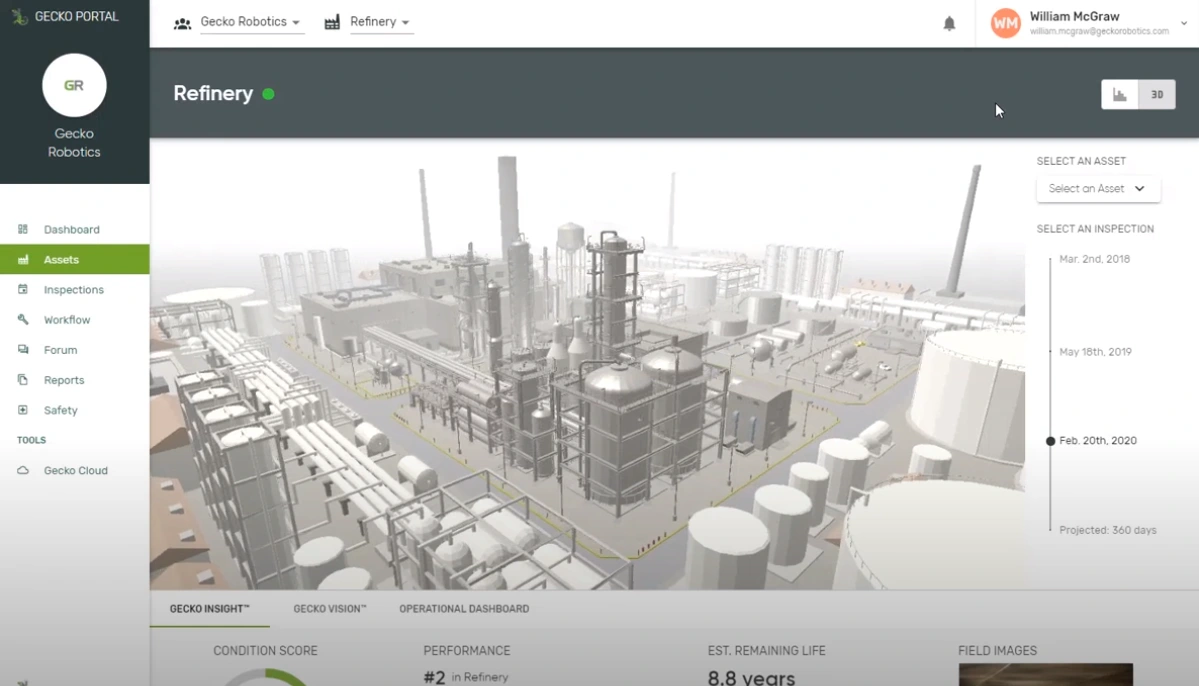Click the Inspections calendar icon
Screen dimensions: 1199x686
23,289
